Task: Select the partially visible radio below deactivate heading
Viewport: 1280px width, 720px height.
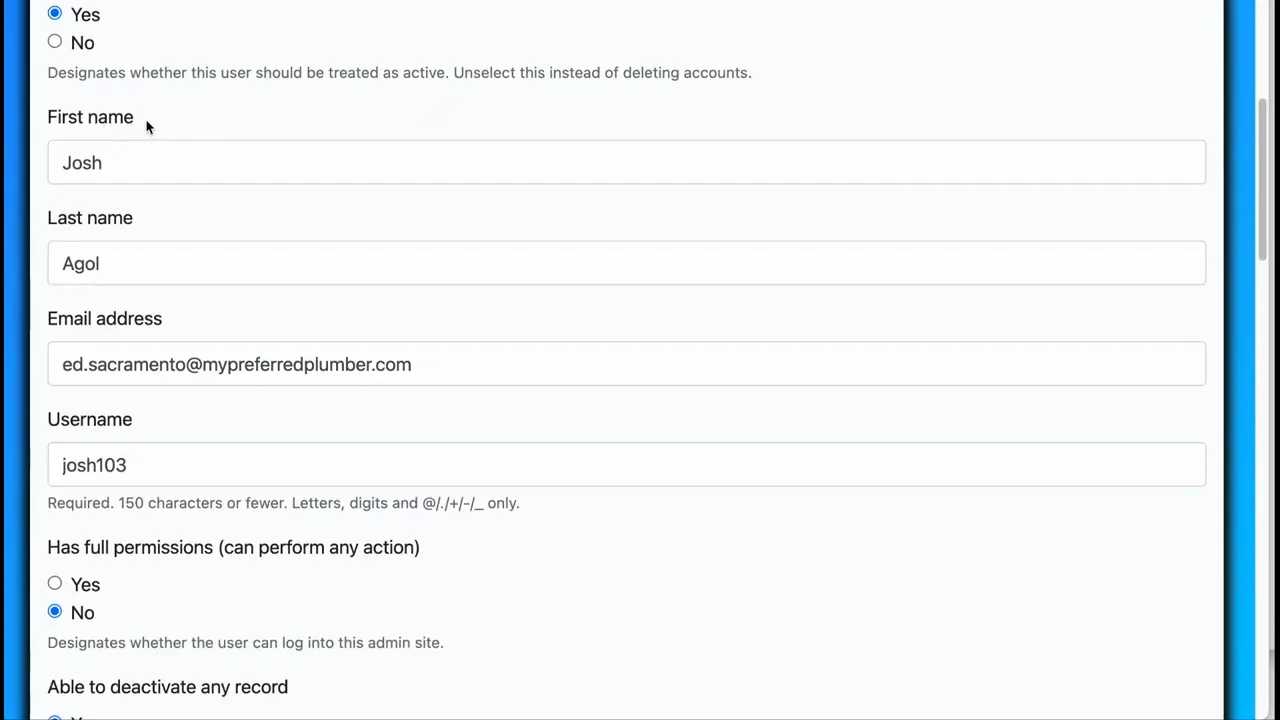Action: [55, 717]
